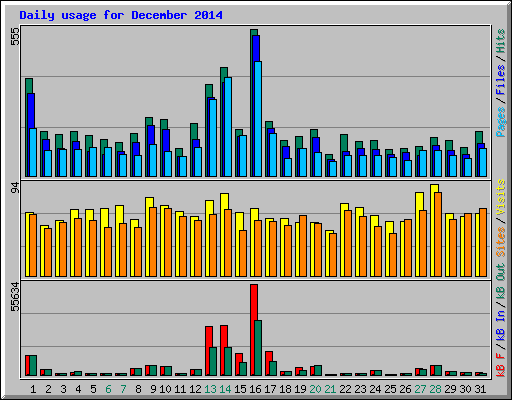Click x-axis day label "23"
This screenshot has width=512, height=400.
[x=360, y=389]
